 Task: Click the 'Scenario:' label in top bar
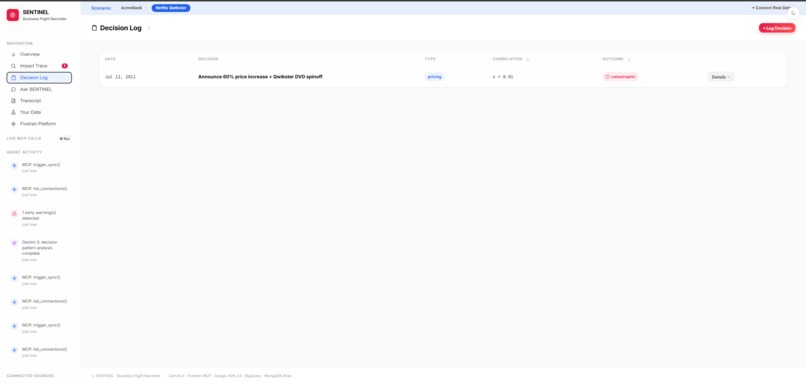(x=101, y=8)
